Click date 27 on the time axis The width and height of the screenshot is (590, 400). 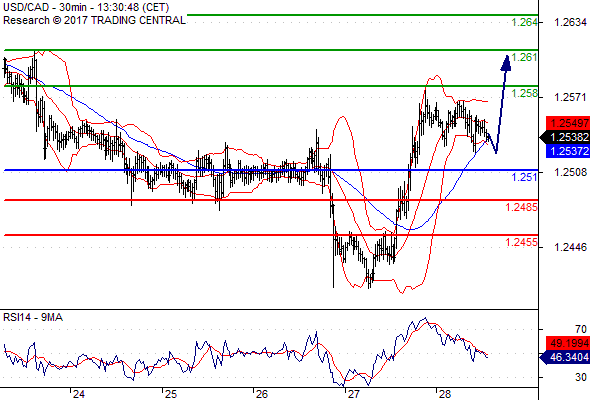(x=353, y=394)
